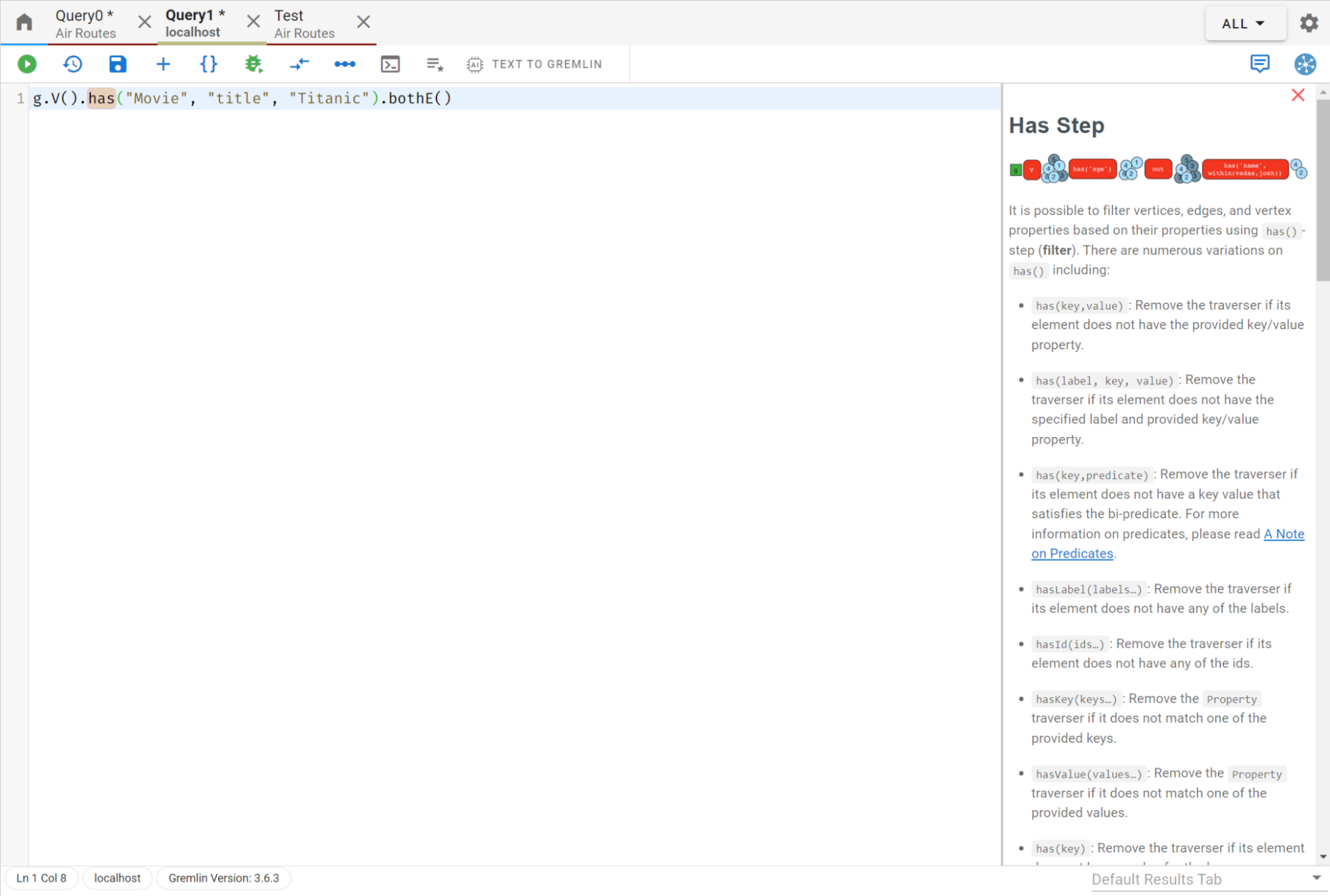
Task: Open query history clock icon
Action: tap(73, 64)
